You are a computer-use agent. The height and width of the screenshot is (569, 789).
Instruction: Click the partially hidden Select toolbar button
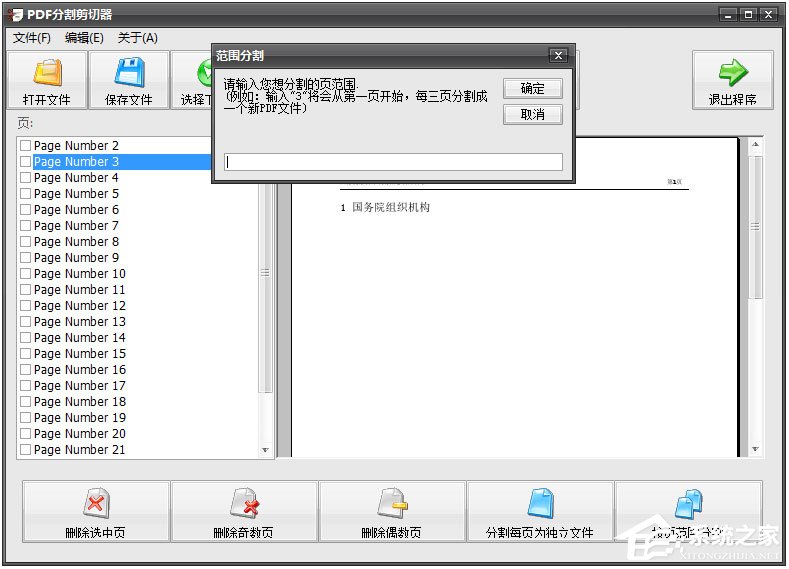click(192, 80)
